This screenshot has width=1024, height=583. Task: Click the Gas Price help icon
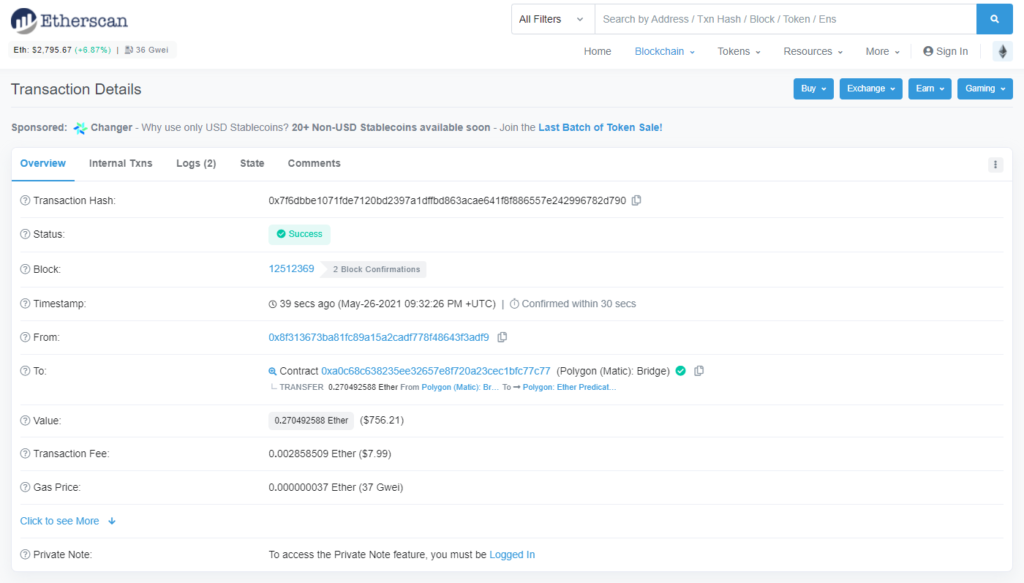click(25, 487)
